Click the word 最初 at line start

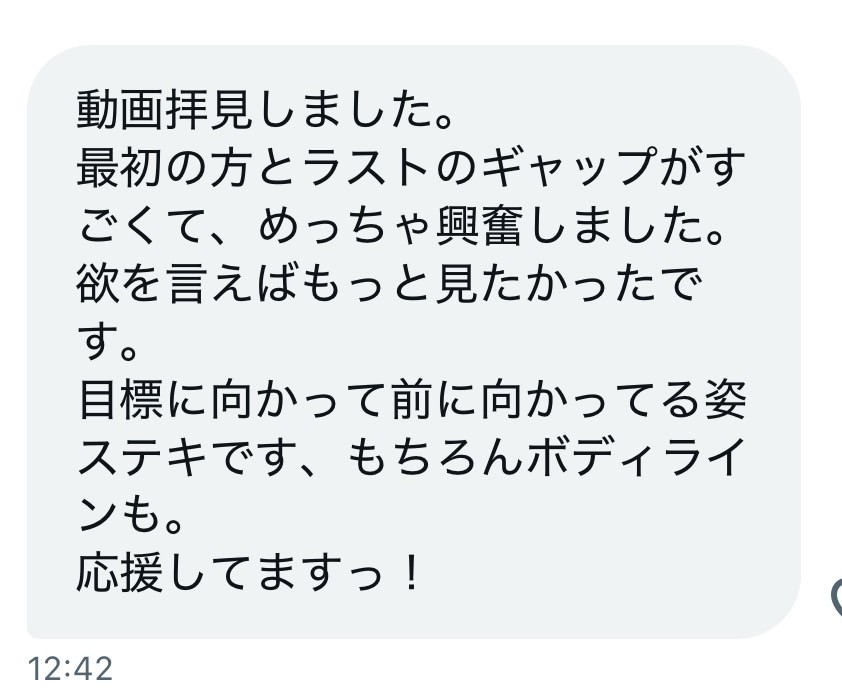(x=119, y=168)
